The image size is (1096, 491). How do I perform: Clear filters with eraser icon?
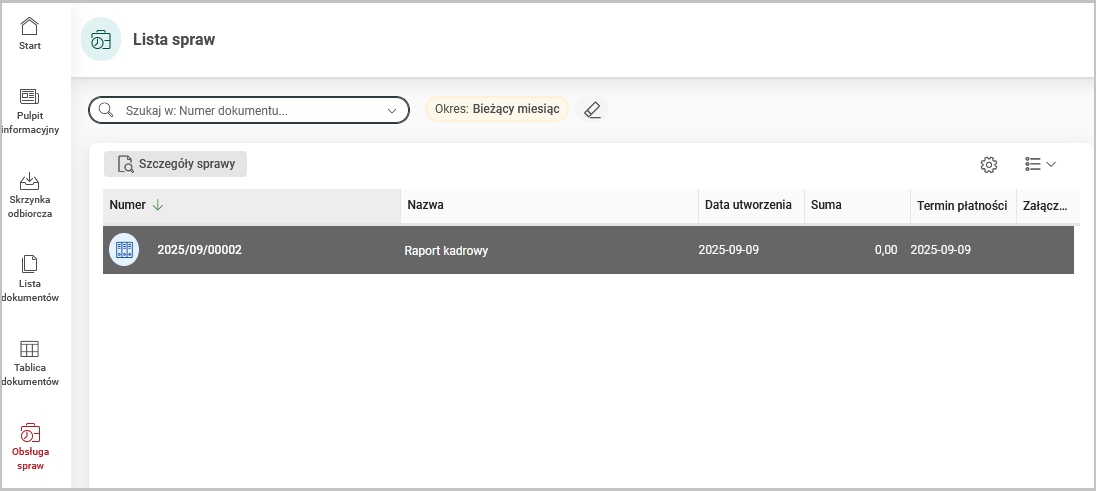point(592,110)
